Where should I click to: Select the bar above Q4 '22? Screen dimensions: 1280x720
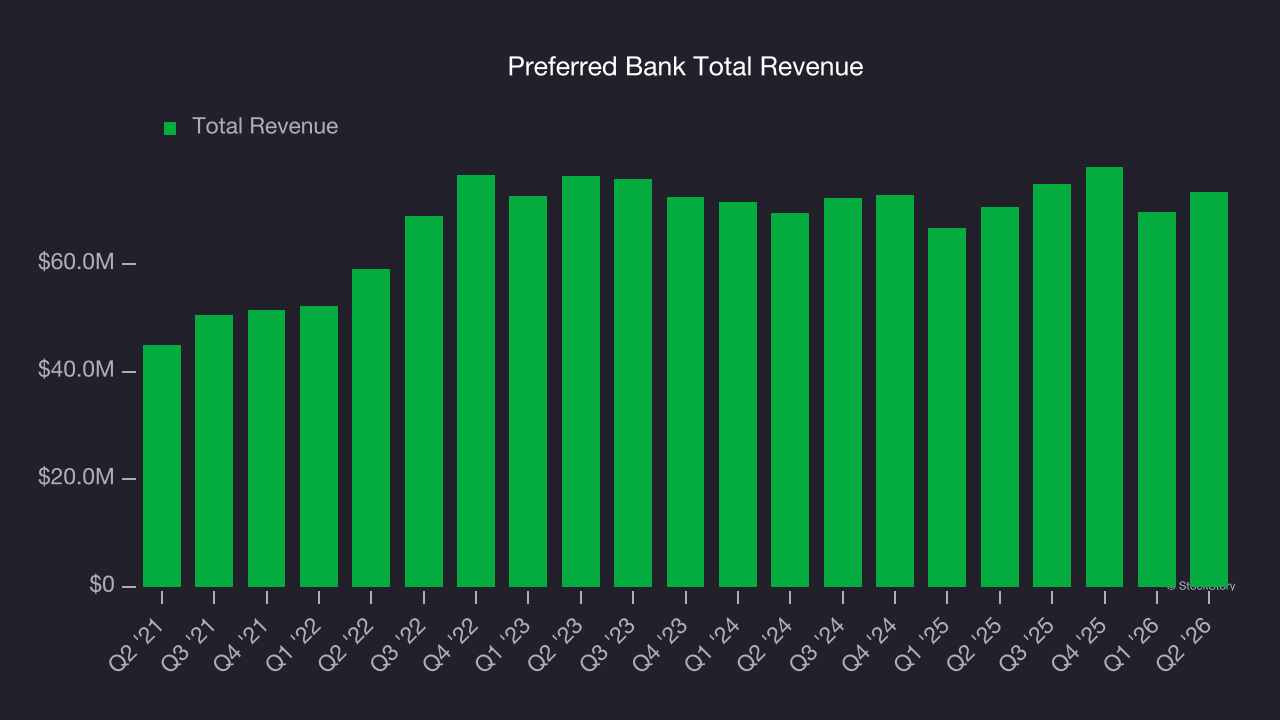pyautogui.click(x=476, y=381)
